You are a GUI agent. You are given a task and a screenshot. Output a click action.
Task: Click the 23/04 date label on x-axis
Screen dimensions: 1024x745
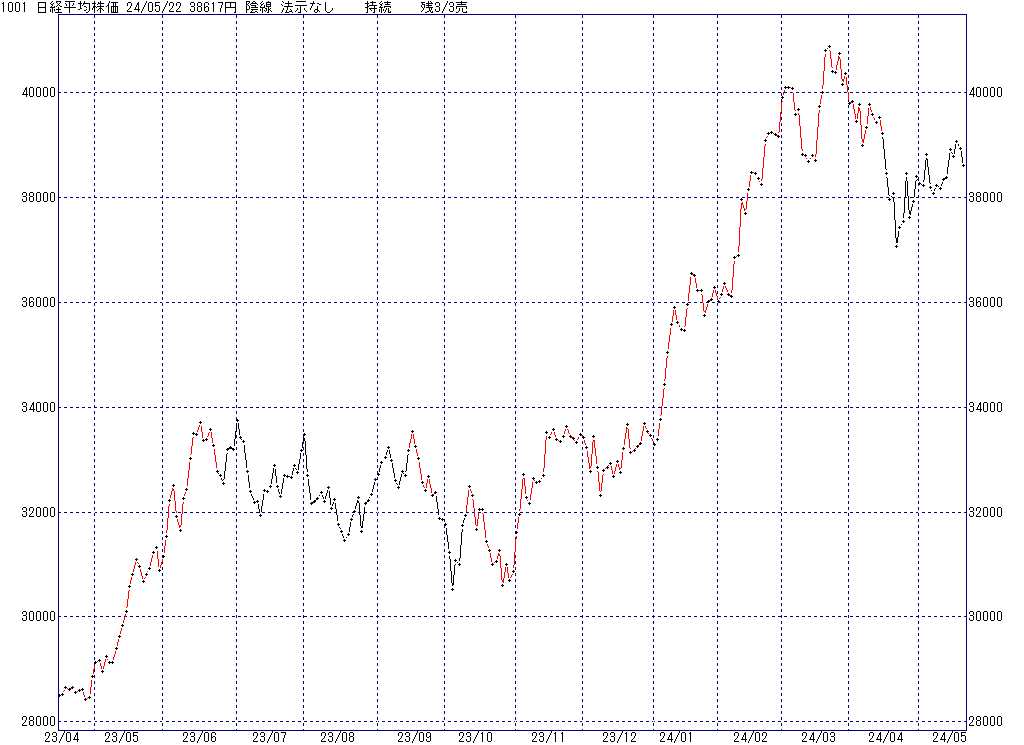pos(61,737)
